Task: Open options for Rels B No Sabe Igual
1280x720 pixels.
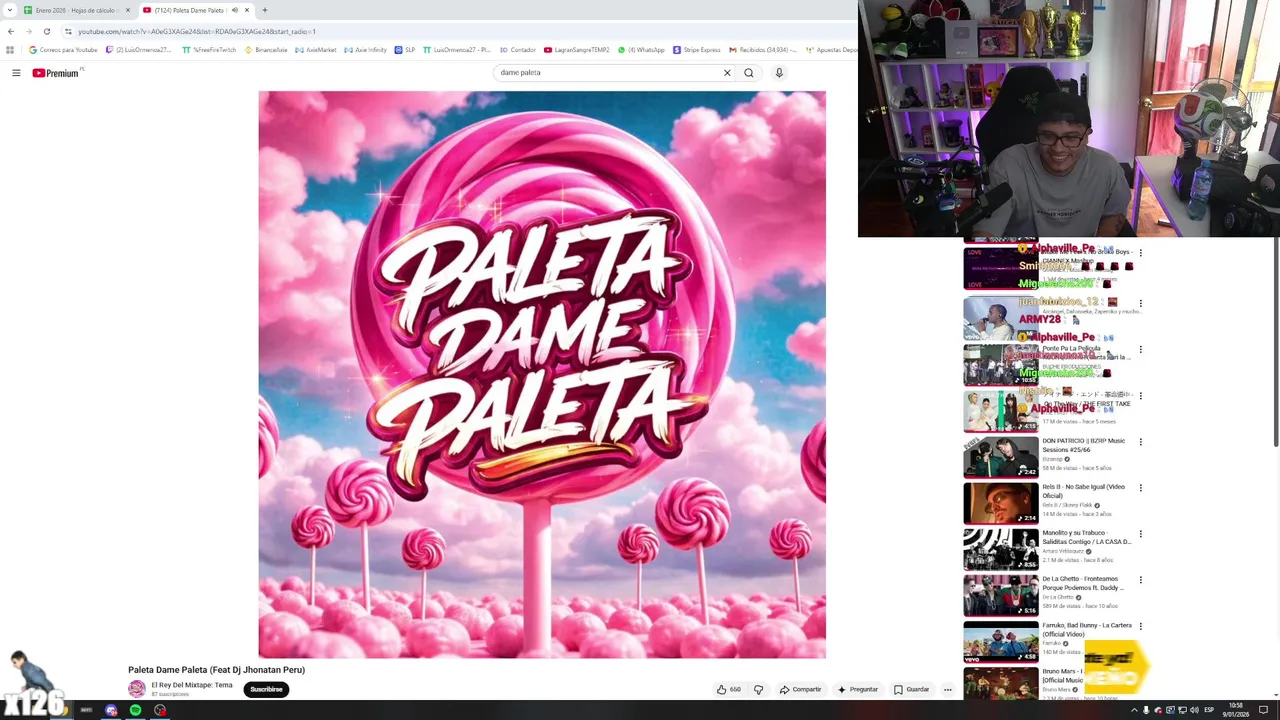Action: 1140,488
